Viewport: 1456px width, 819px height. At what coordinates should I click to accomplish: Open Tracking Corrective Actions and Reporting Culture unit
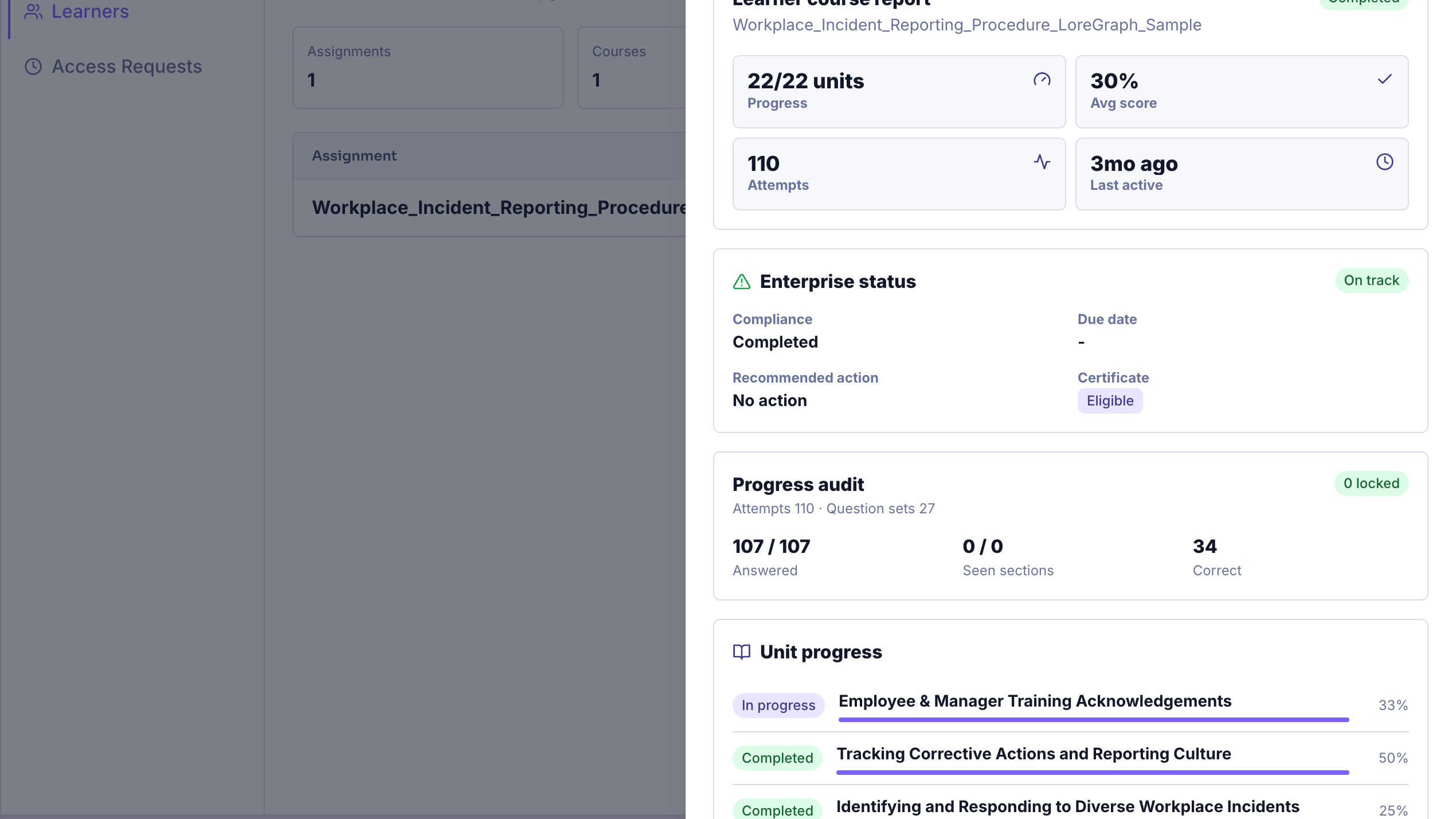coord(1034,754)
